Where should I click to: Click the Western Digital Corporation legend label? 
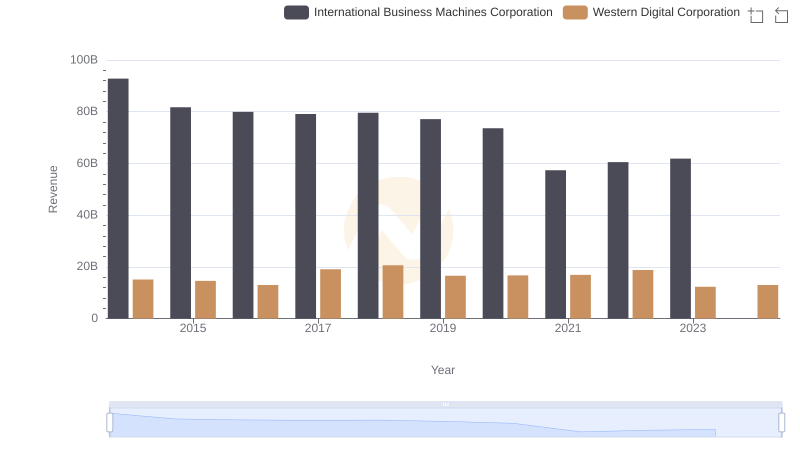[x=666, y=12]
